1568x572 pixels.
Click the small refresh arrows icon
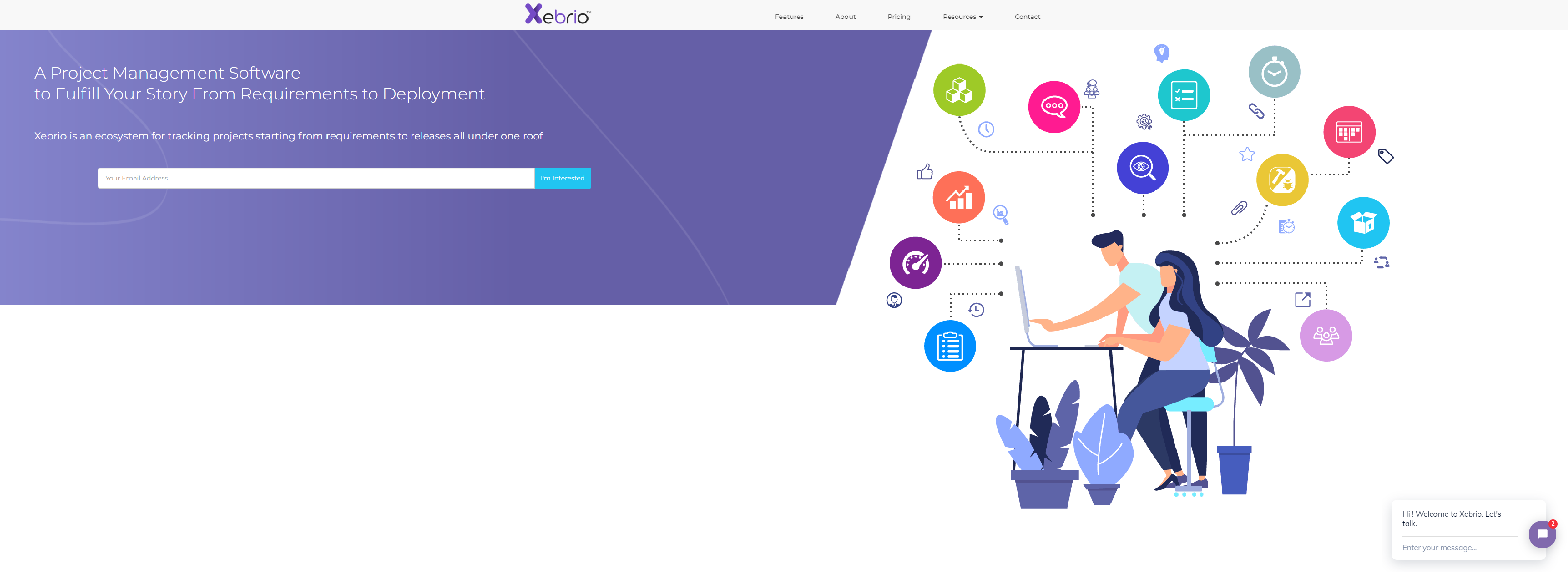click(x=1382, y=262)
